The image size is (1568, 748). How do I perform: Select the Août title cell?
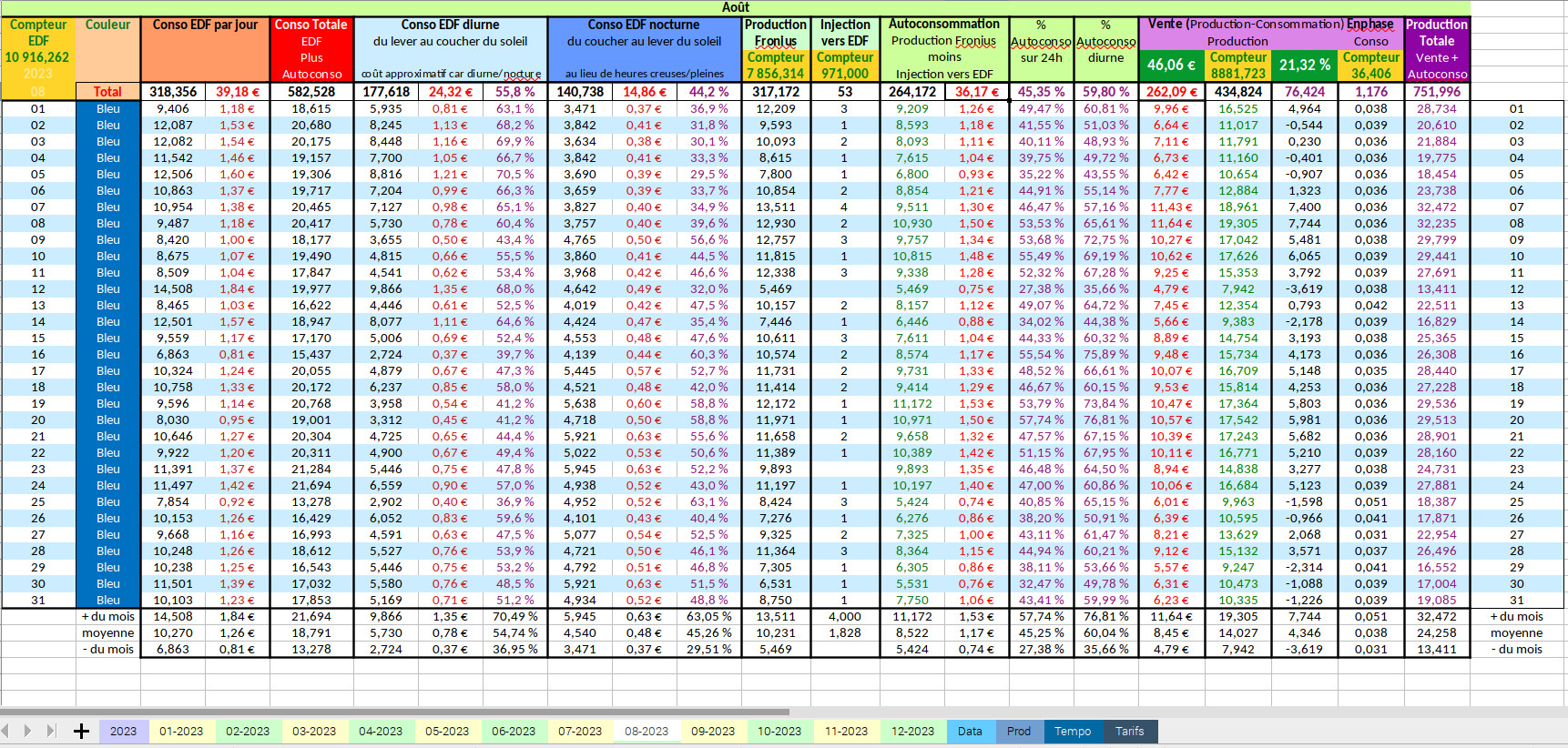coord(736,7)
